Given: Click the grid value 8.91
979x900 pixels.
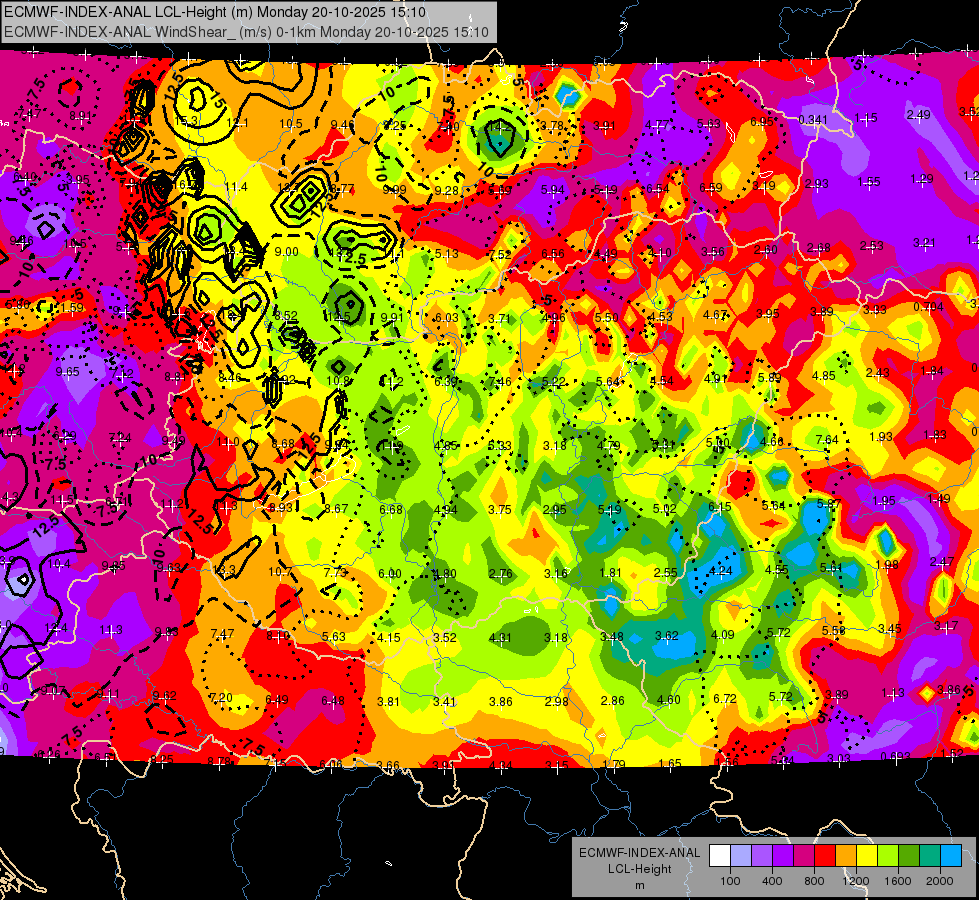Looking at the screenshot, I should coord(80,116).
